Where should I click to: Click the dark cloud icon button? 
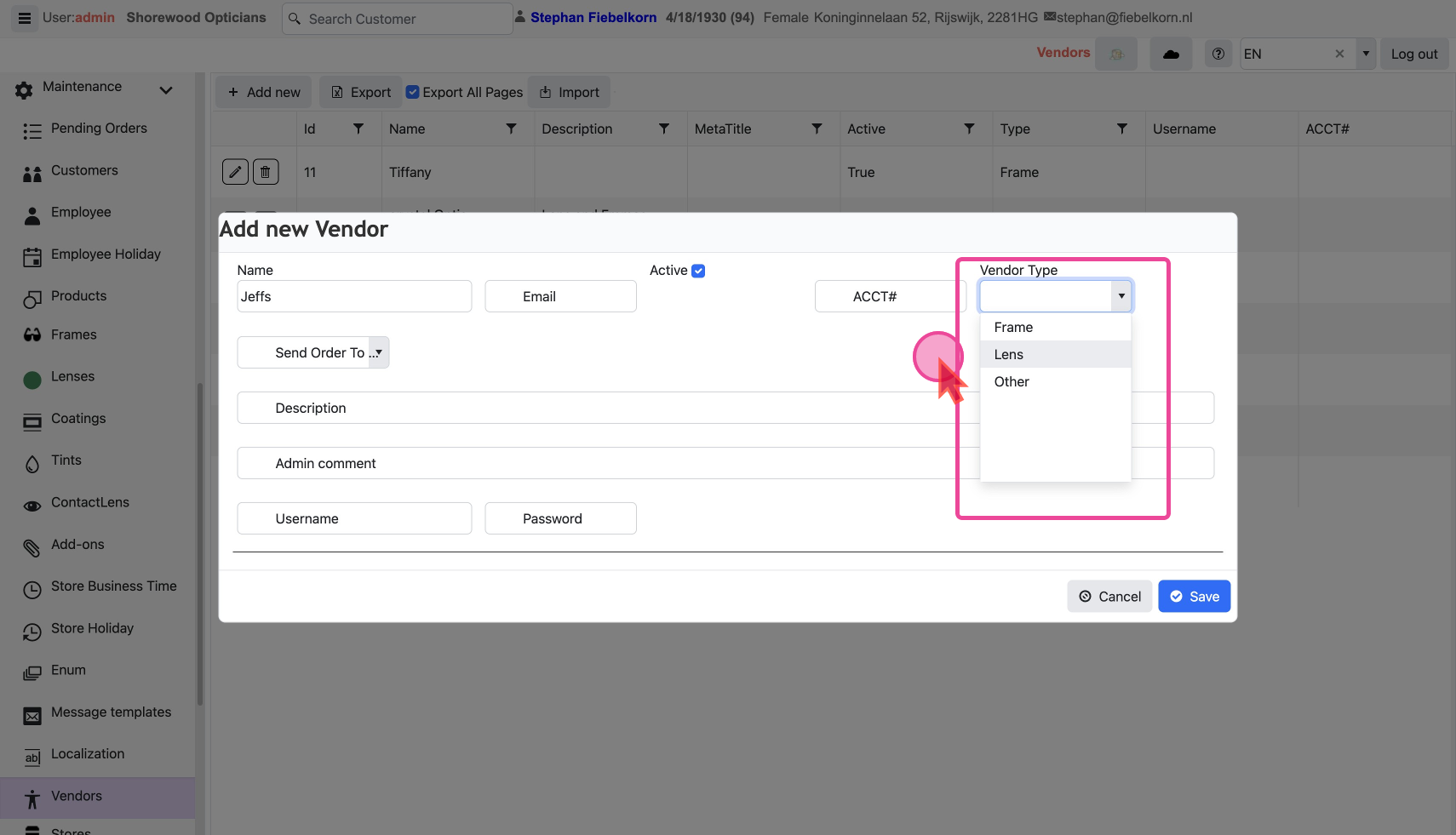tap(1171, 54)
